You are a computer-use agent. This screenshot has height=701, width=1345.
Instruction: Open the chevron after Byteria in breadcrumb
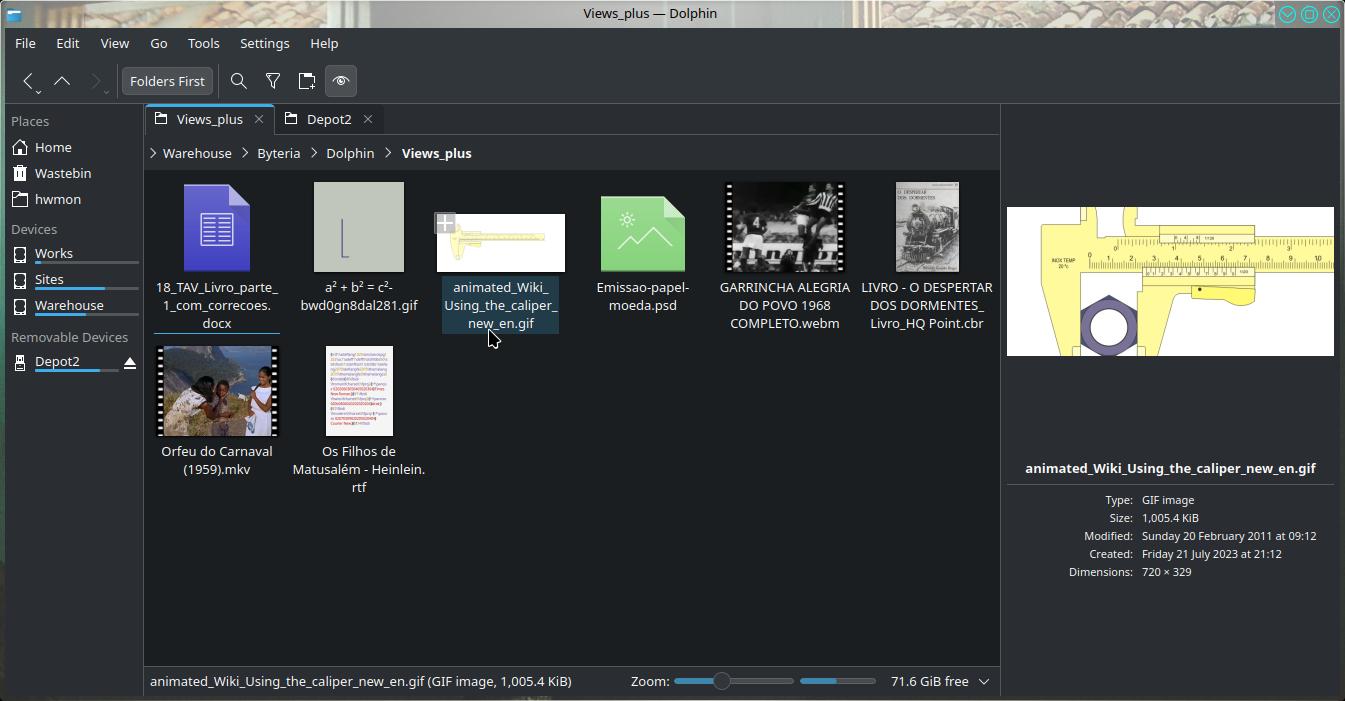coord(313,153)
